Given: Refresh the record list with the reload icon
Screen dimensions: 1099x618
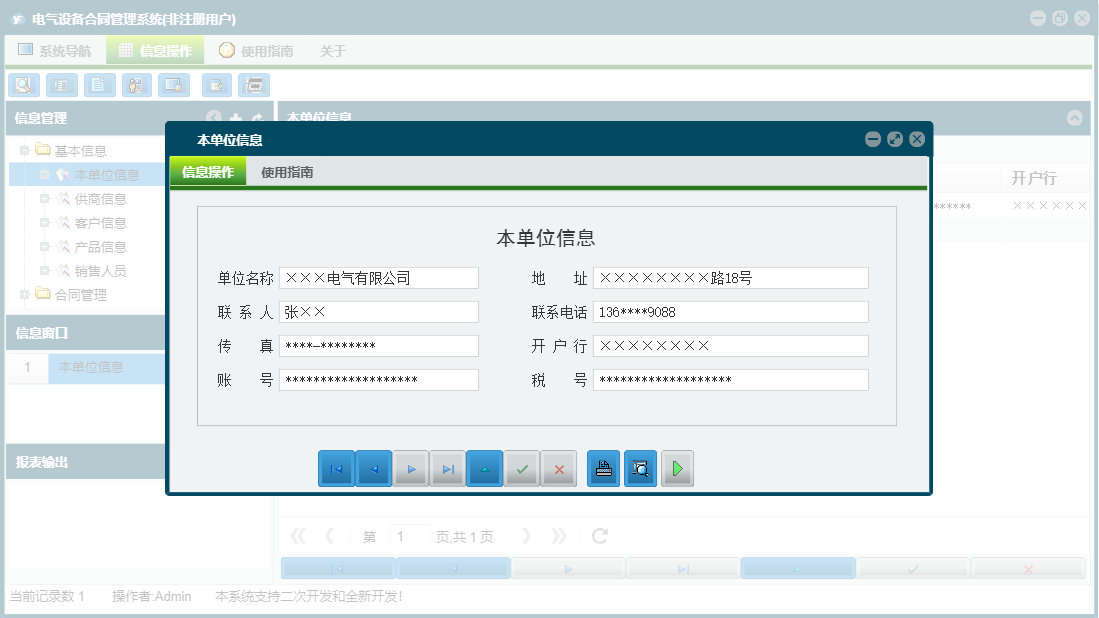Looking at the screenshot, I should (x=598, y=535).
